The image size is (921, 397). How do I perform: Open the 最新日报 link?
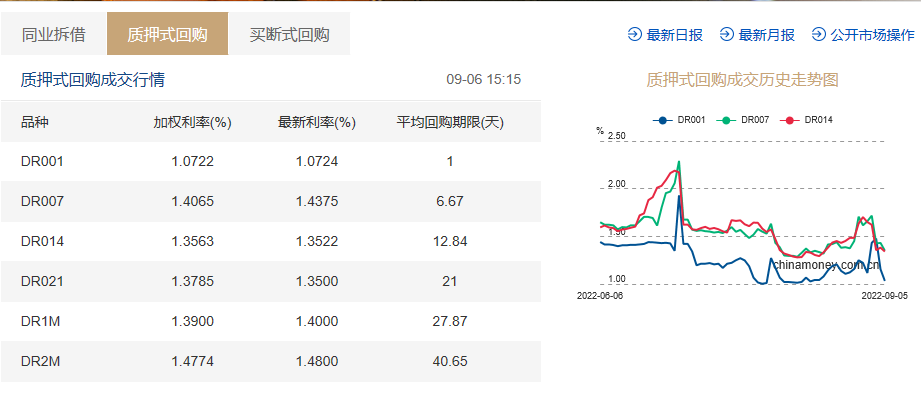[674, 35]
